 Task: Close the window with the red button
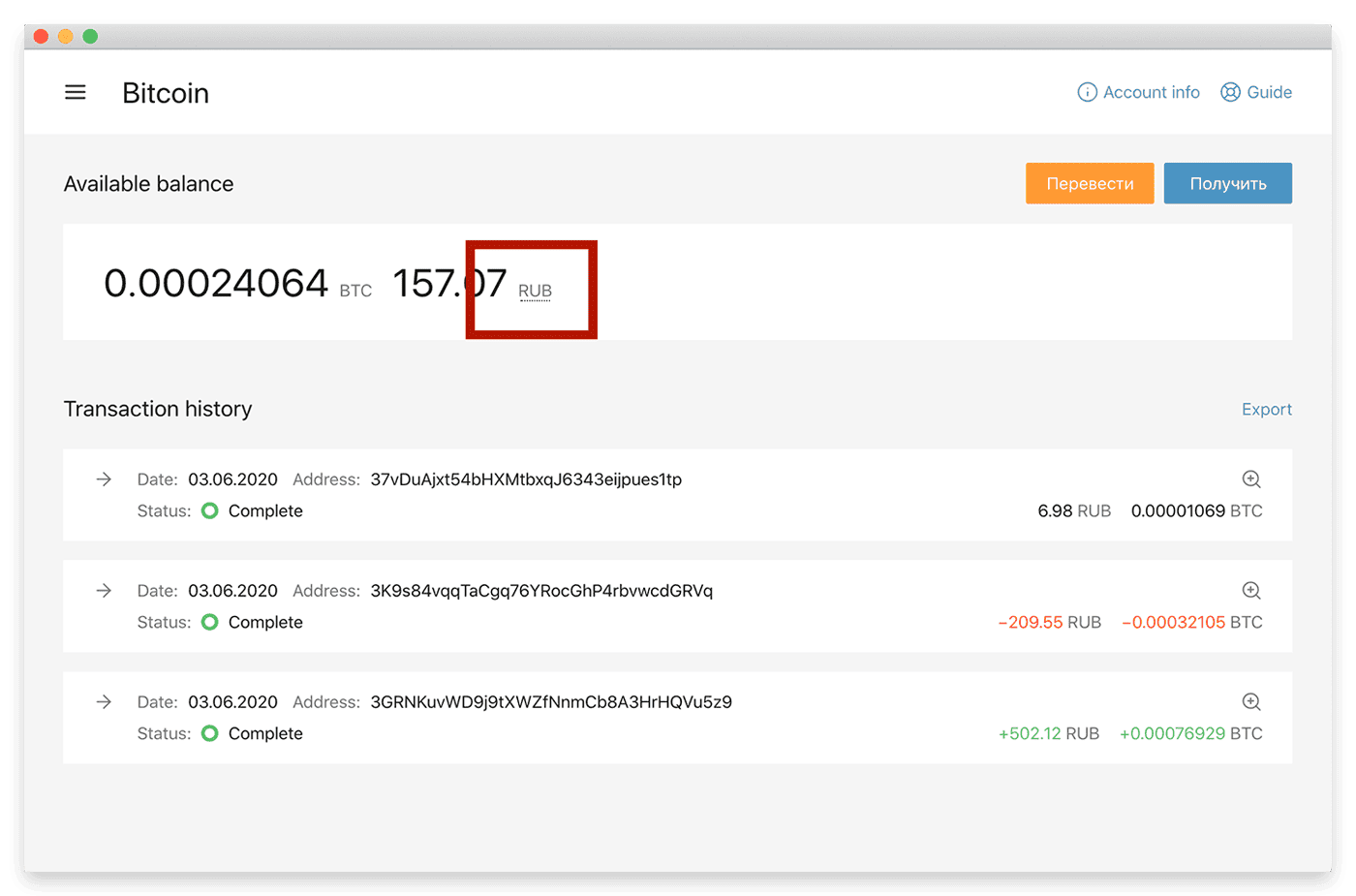tap(41, 37)
